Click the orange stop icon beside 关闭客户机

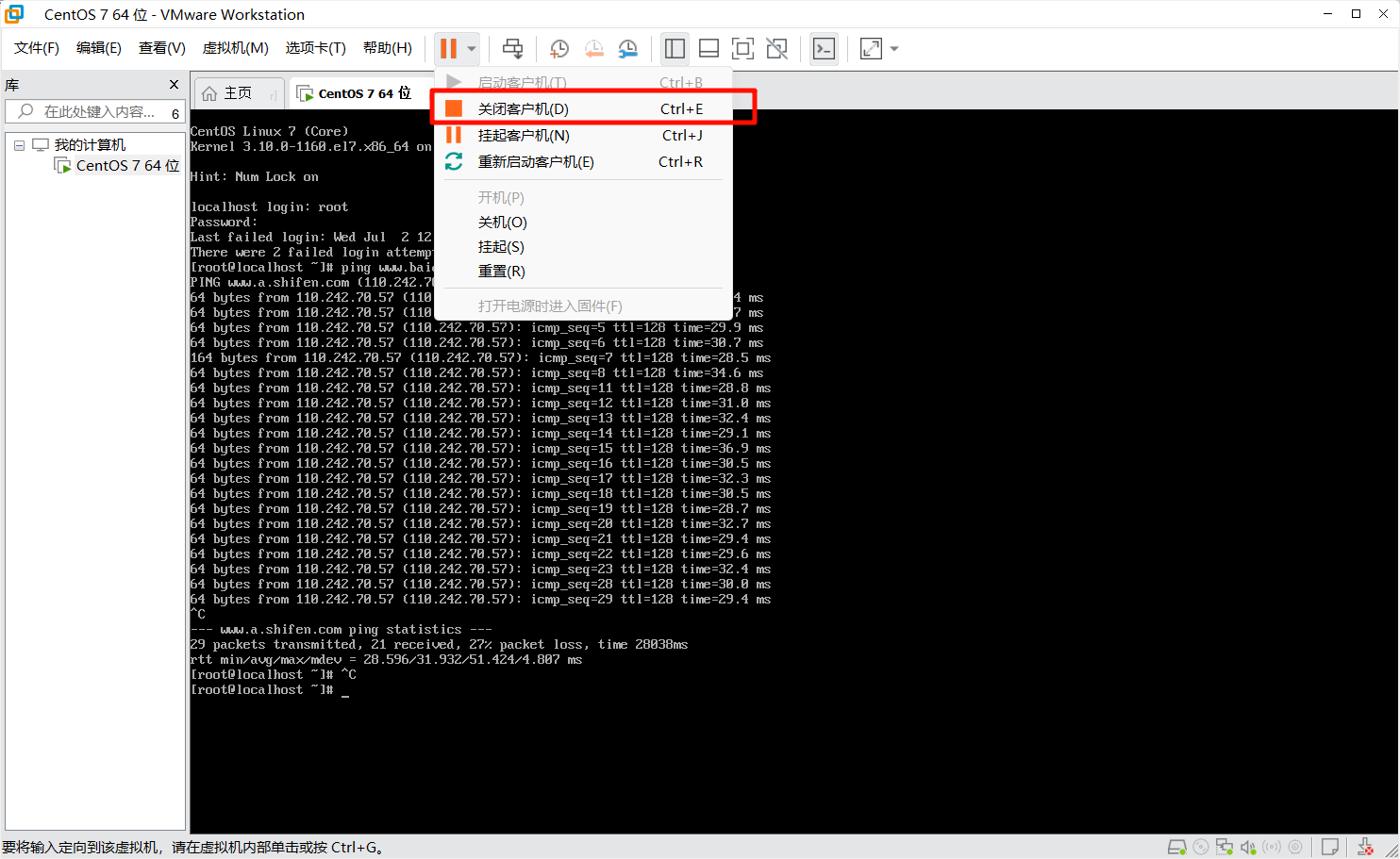tap(454, 108)
